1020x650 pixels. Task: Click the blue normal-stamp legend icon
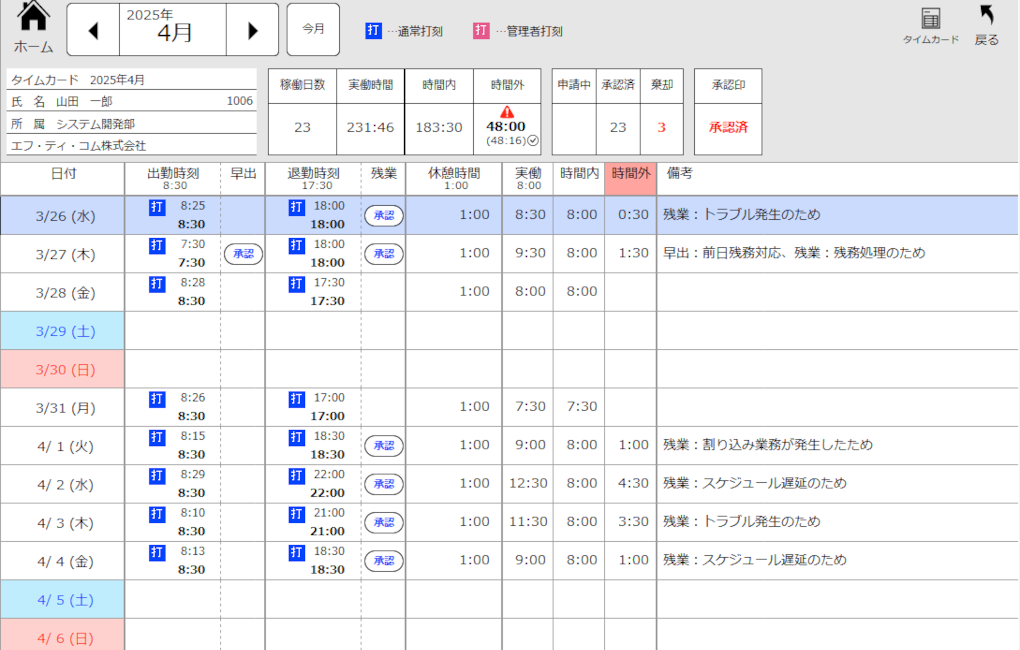click(373, 31)
